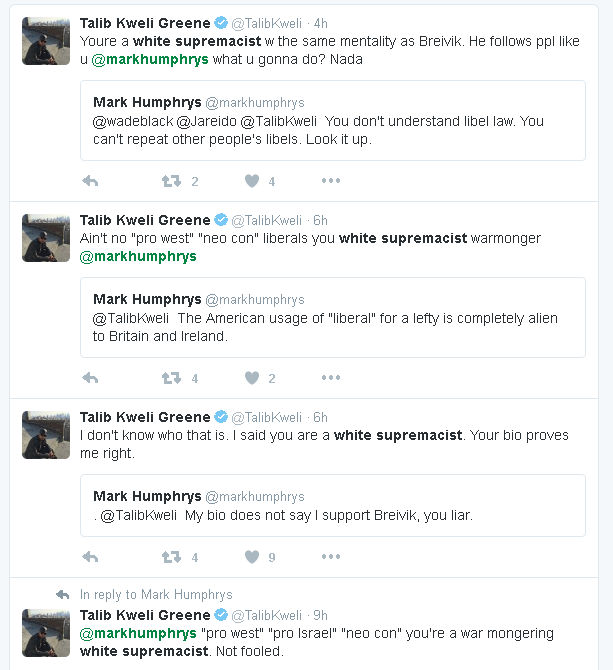Screen dimensions: 613x670
Task: Retweet the tweet posted 4h ago
Action: point(171,181)
